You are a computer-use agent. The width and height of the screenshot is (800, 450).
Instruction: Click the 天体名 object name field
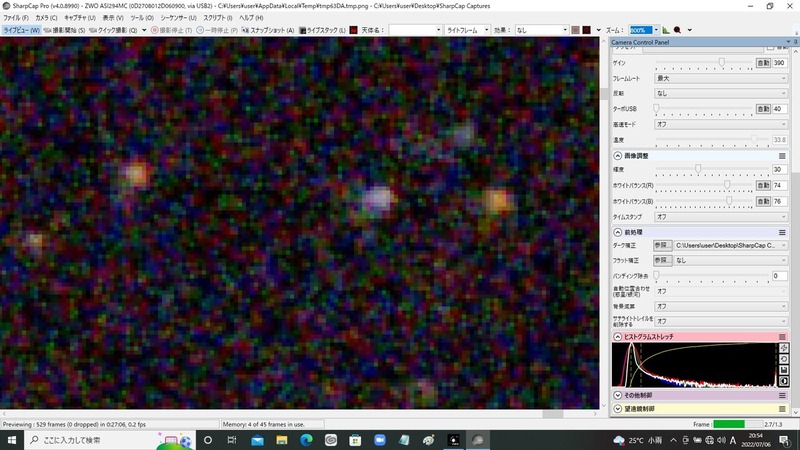(x=415, y=30)
